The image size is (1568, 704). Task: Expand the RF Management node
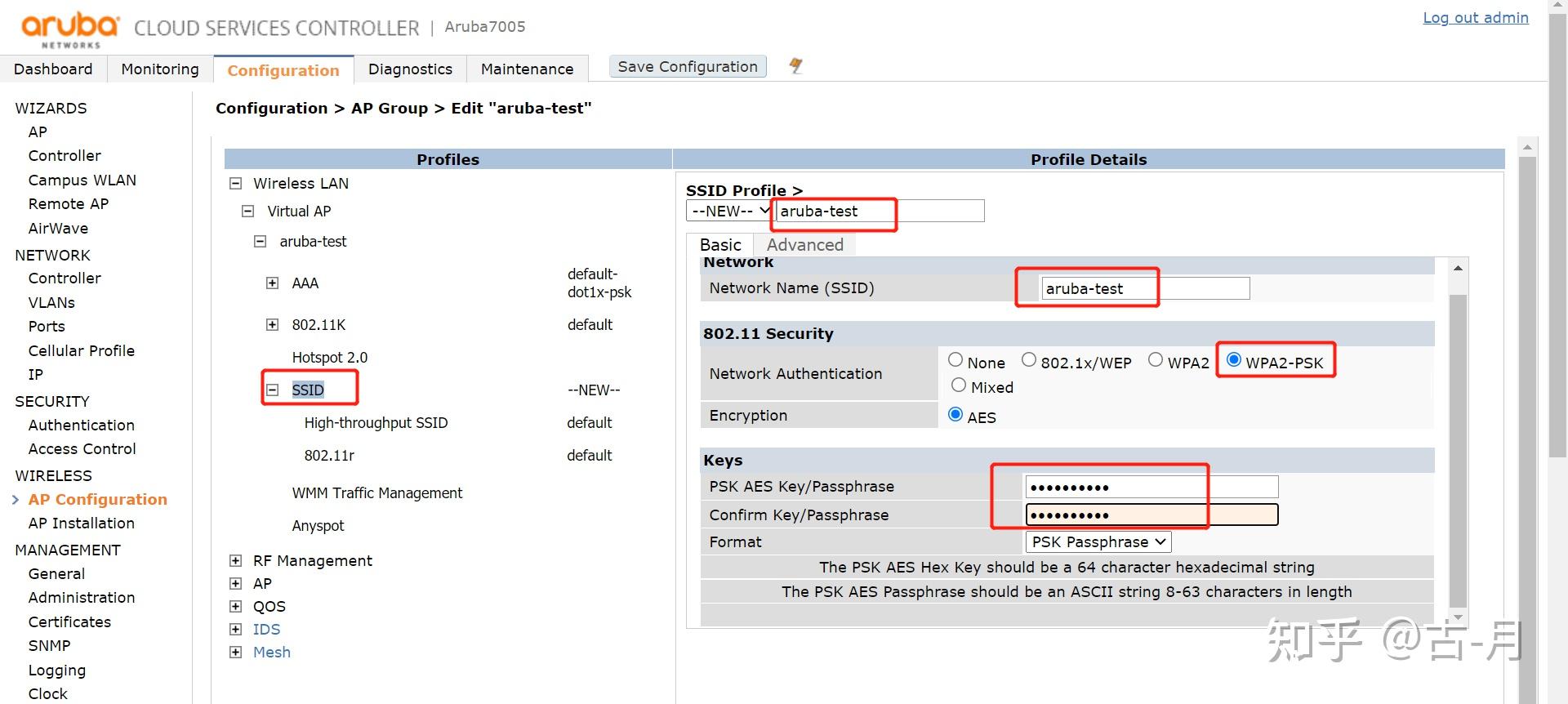(235, 561)
